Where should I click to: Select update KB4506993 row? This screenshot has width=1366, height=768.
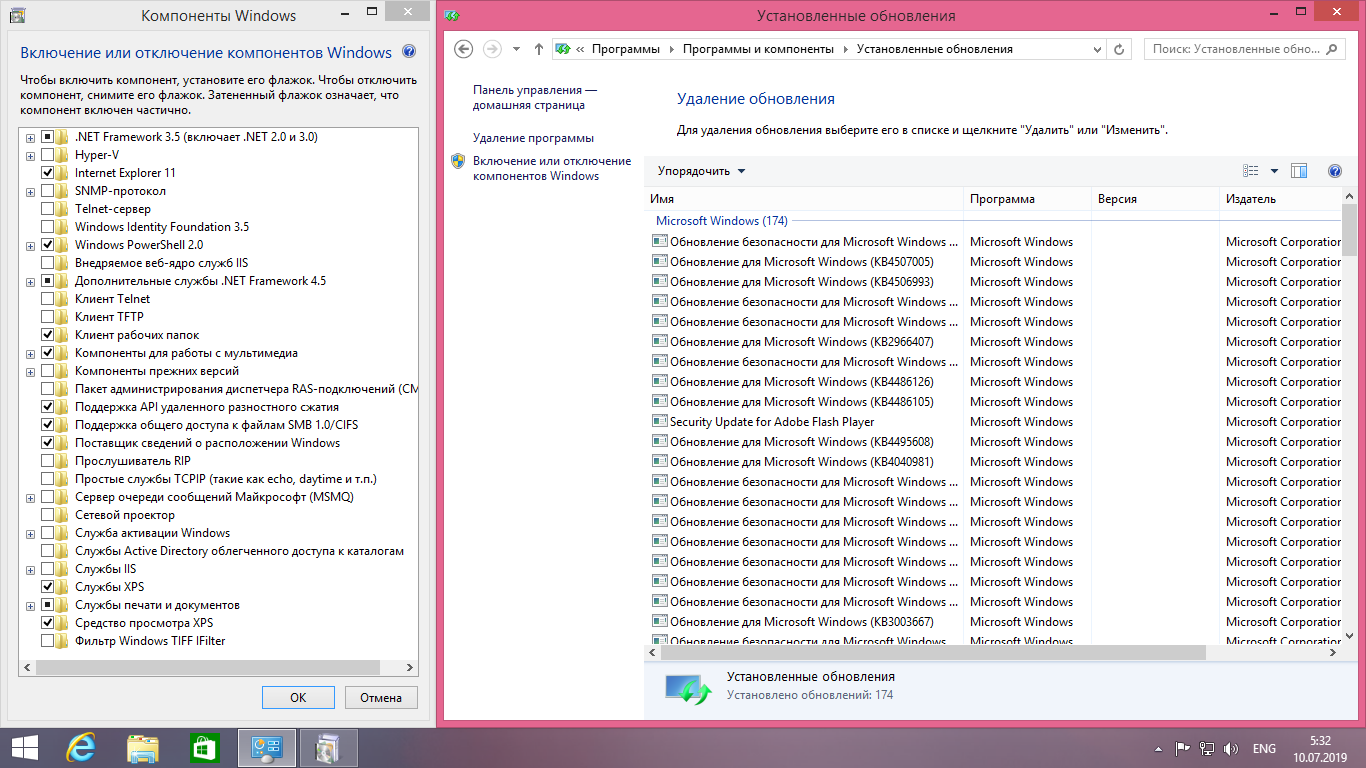click(x=994, y=282)
